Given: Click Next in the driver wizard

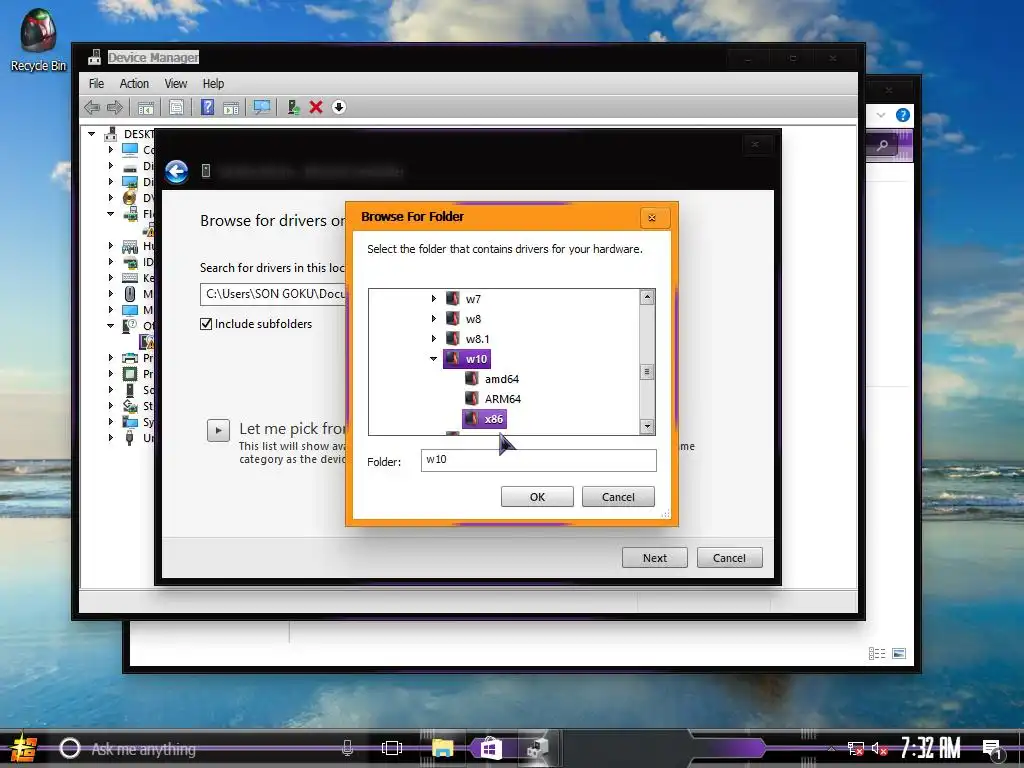Looking at the screenshot, I should (x=654, y=558).
